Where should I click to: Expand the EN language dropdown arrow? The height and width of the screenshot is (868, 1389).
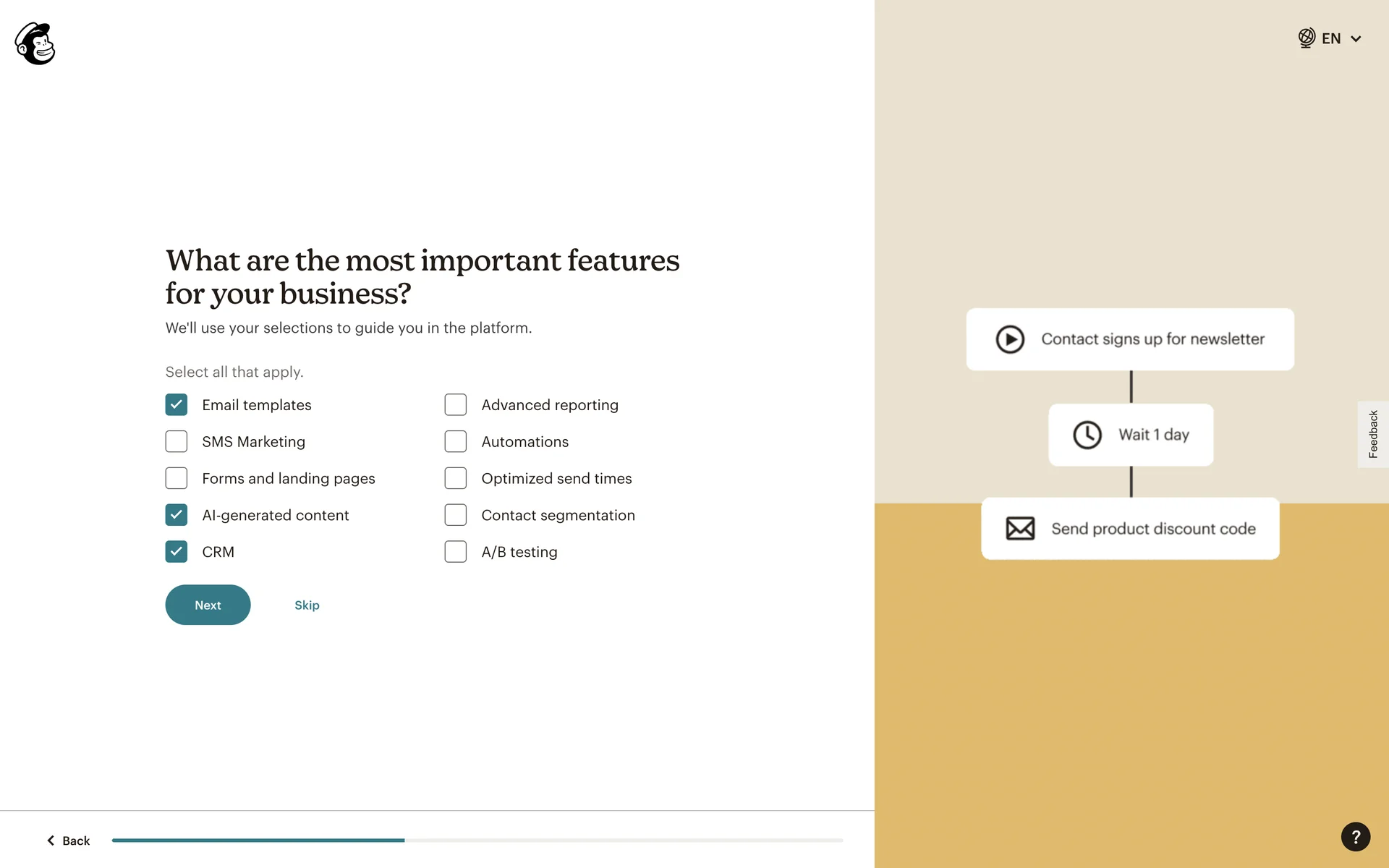[1356, 39]
